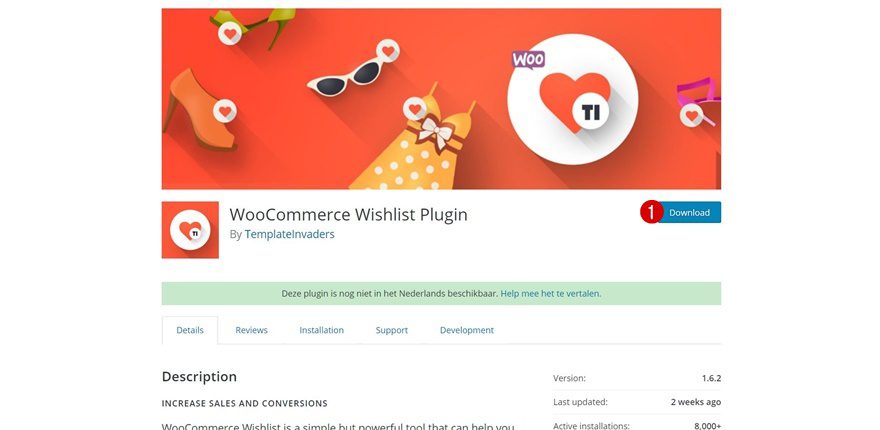Click the blue Download button
This screenshot has height=430, width=880.
pyautogui.click(x=689, y=213)
